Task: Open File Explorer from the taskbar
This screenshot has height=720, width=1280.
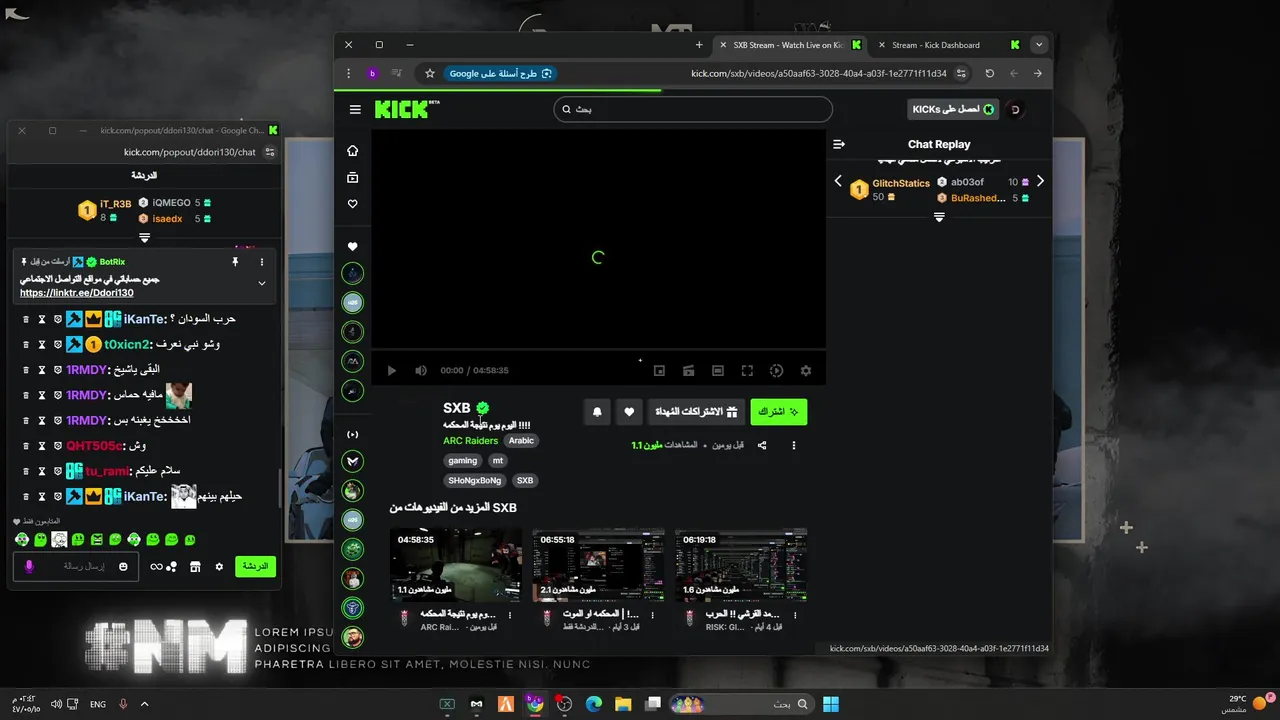Action: [x=623, y=704]
